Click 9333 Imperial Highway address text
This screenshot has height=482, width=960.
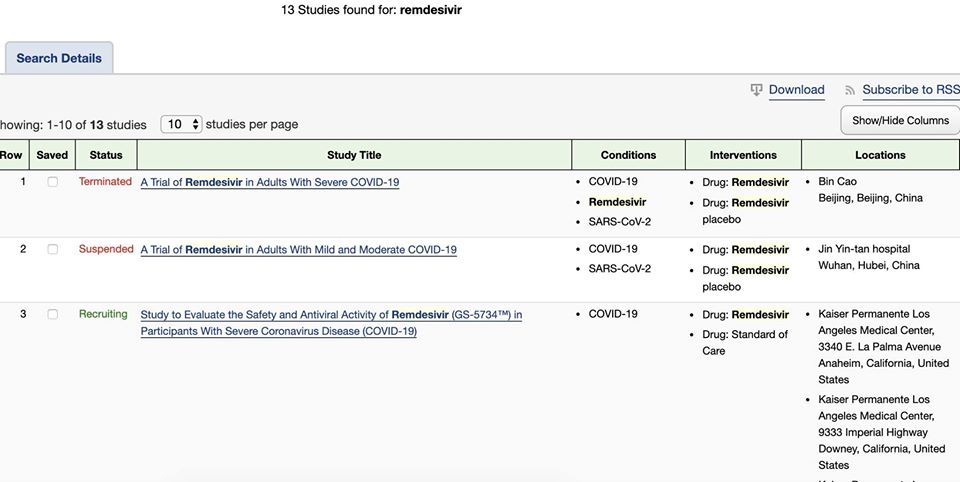873,432
